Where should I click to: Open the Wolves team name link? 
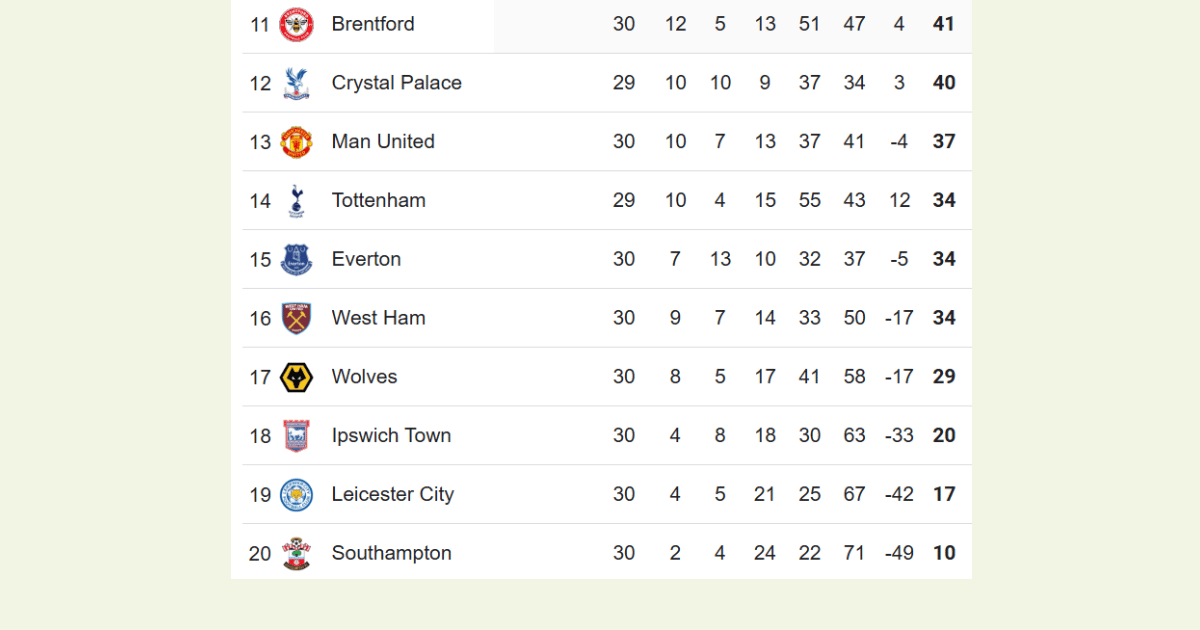pyautogui.click(x=364, y=377)
